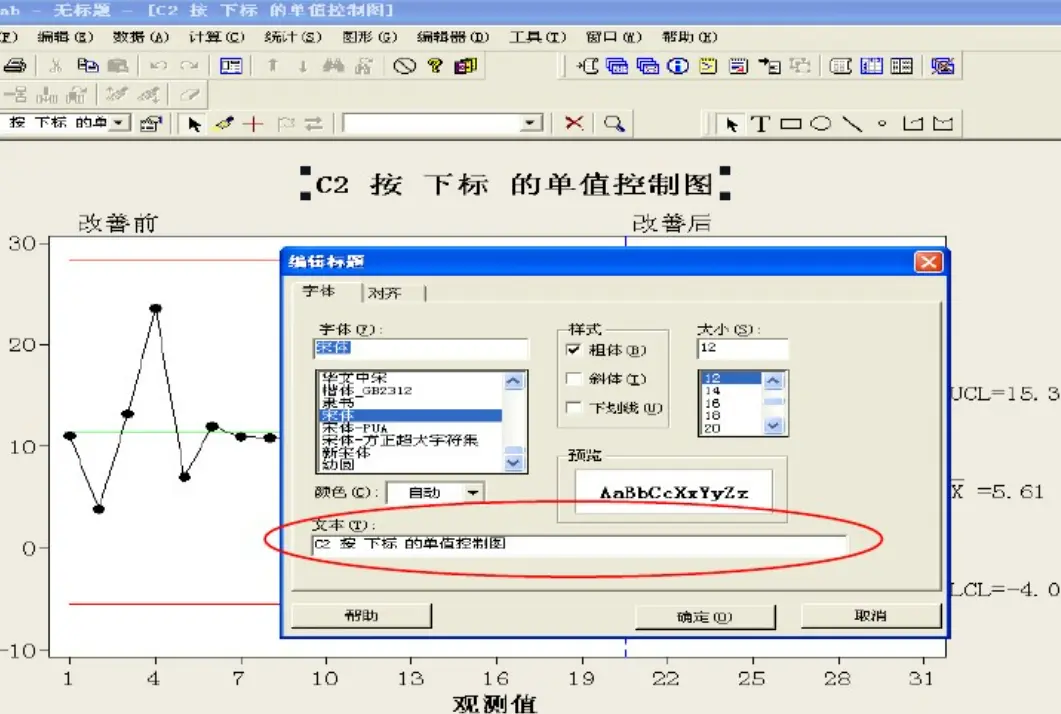
Task: Click the 取消 cancel button
Action: [870, 616]
